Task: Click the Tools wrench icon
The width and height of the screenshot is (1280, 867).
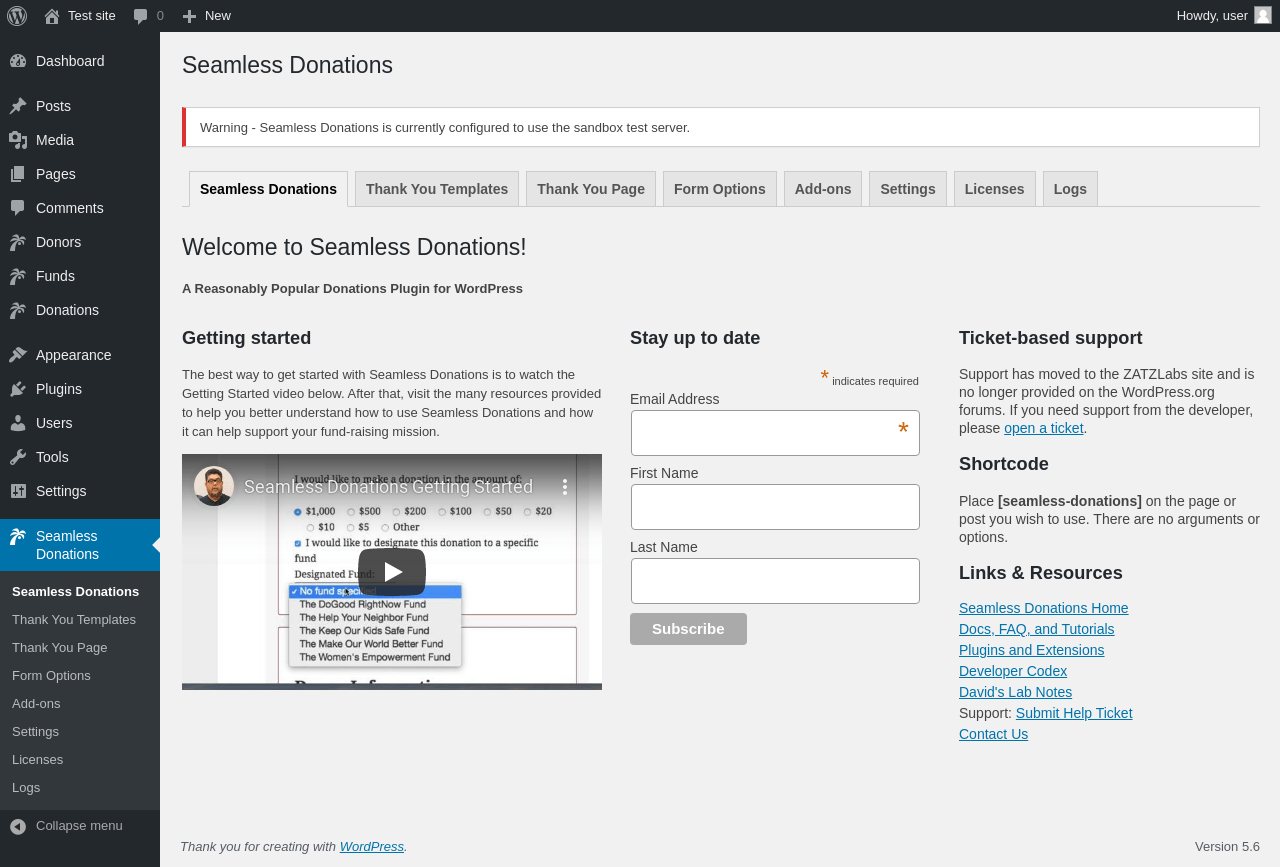Action: click(x=18, y=457)
